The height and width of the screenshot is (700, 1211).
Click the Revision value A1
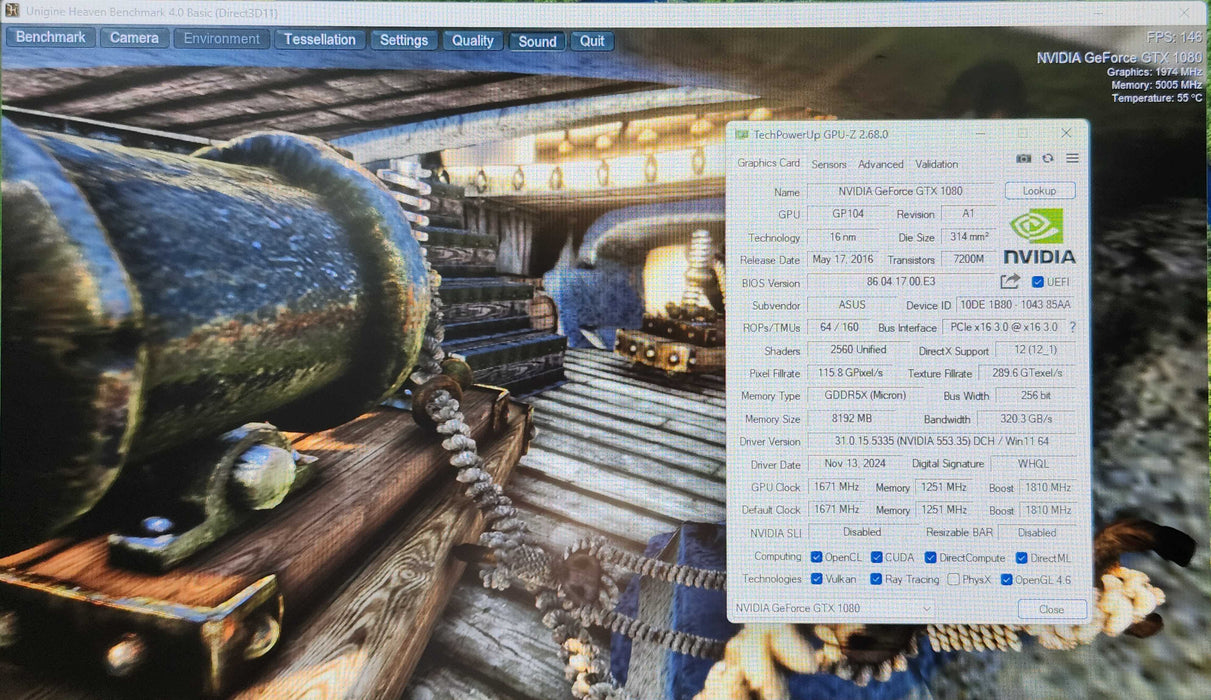pos(968,213)
